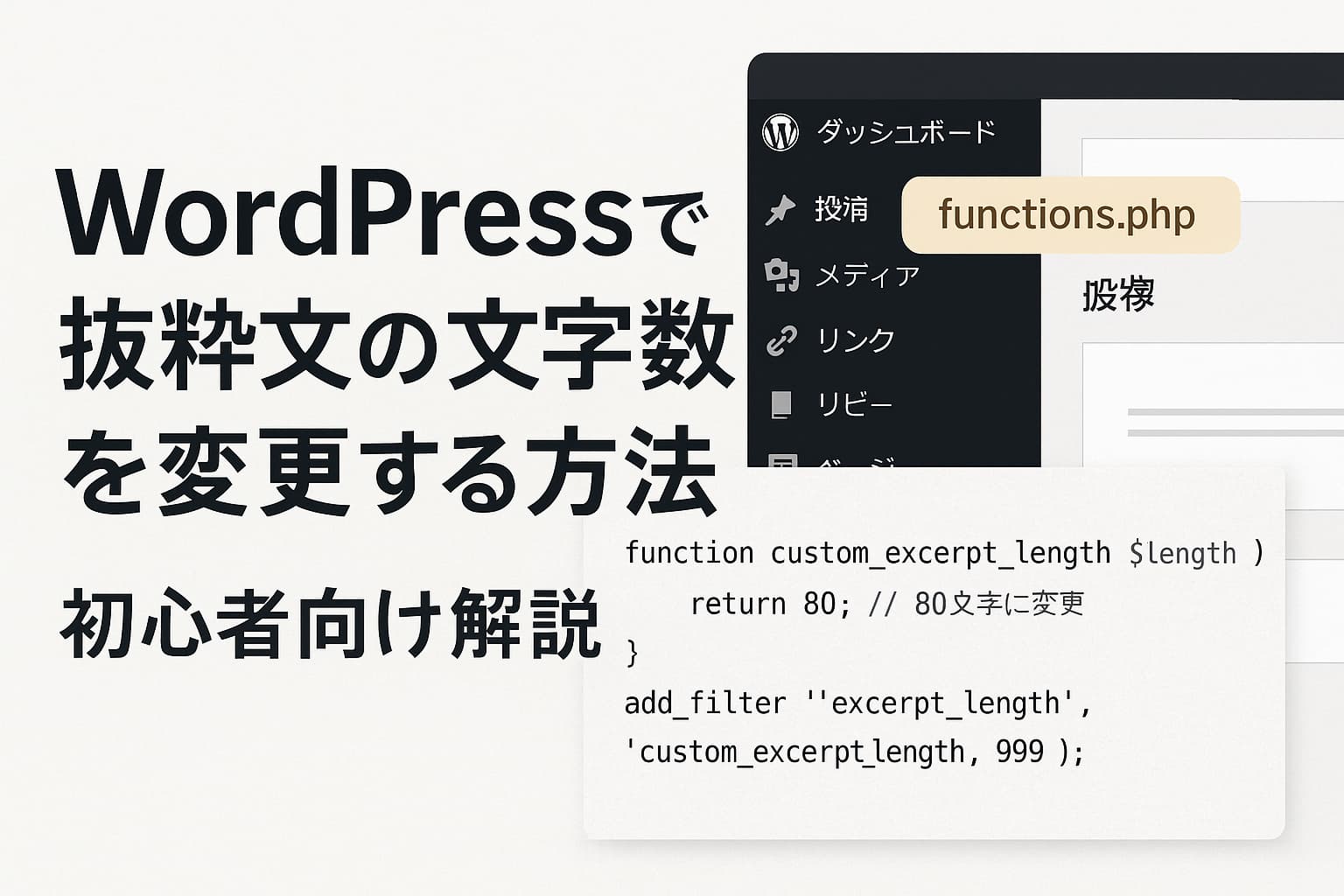
Task: Click the chain link icon for リンク
Action: (x=781, y=339)
